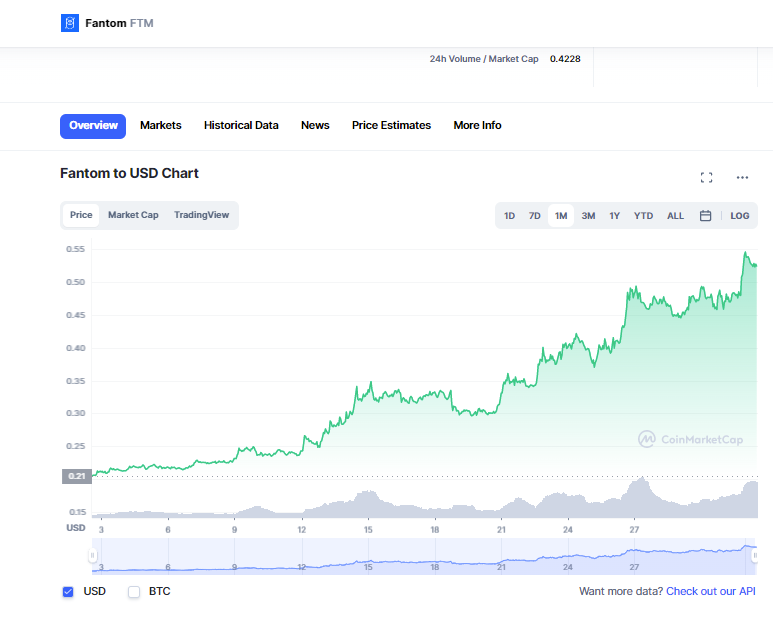Viewport: 773px width, 625px height.
Task: Click the price peak near 0.55
Action: [745, 253]
